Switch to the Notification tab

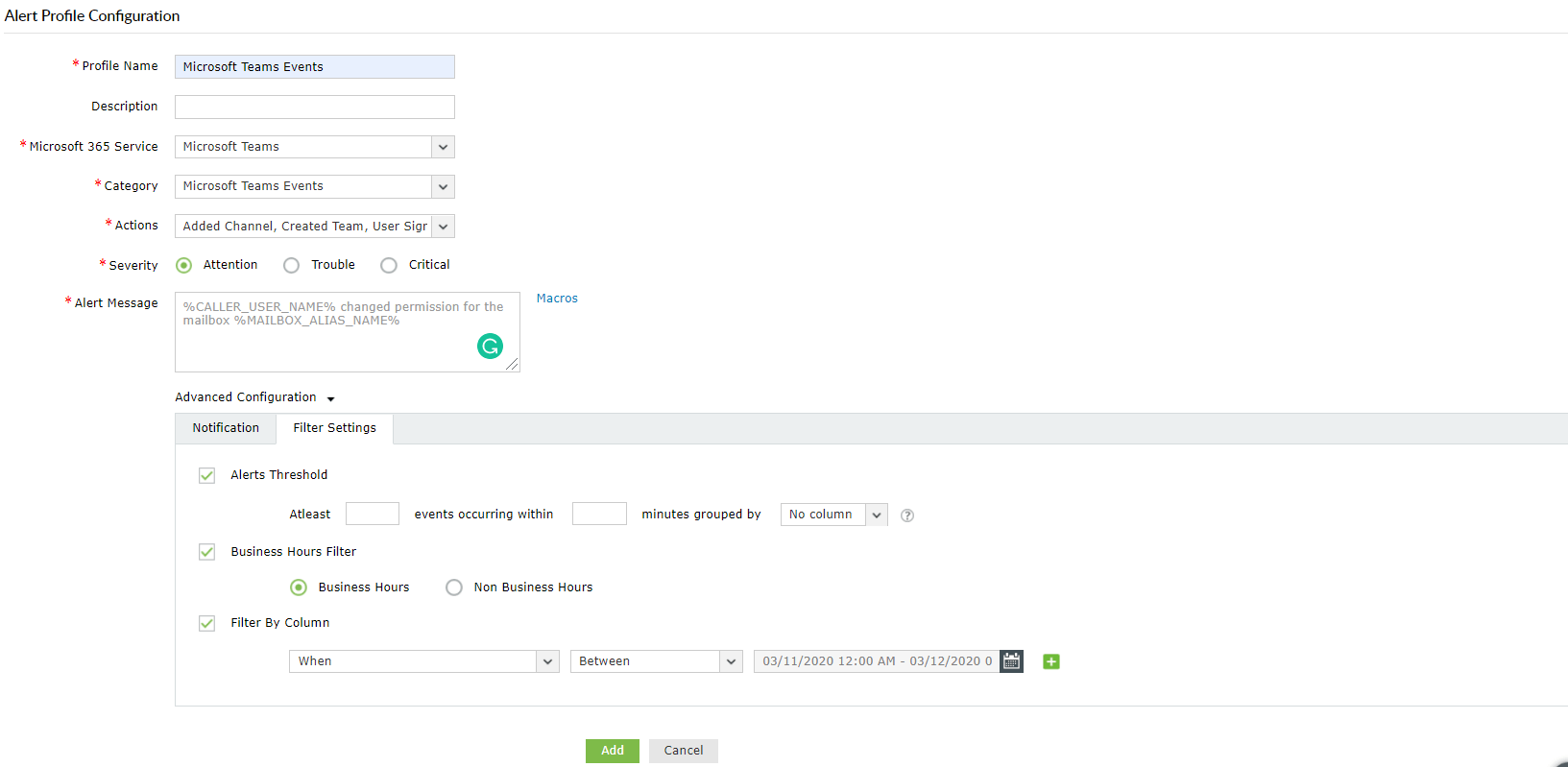(226, 428)
